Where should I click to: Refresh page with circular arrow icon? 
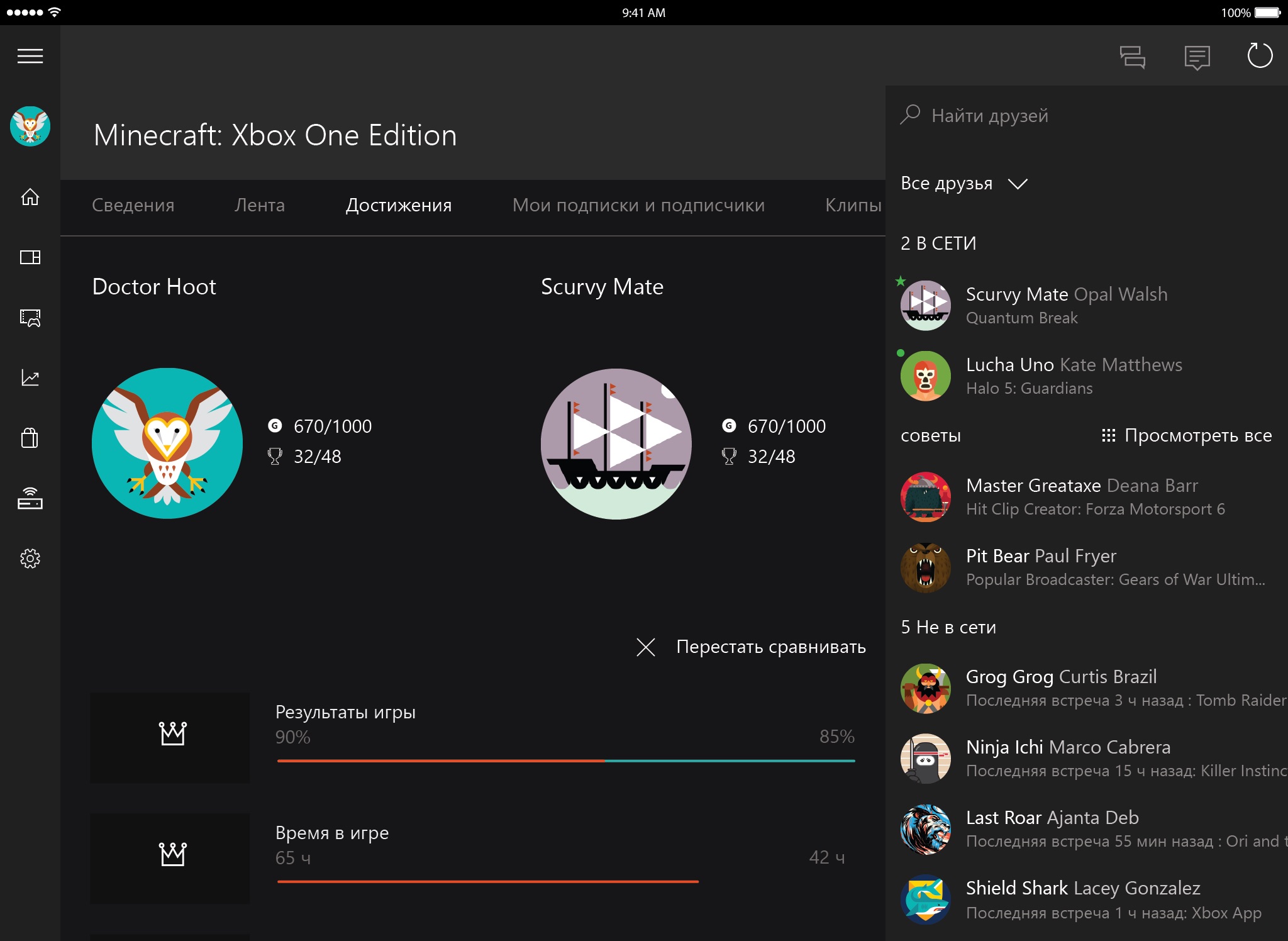(1259, 56)
